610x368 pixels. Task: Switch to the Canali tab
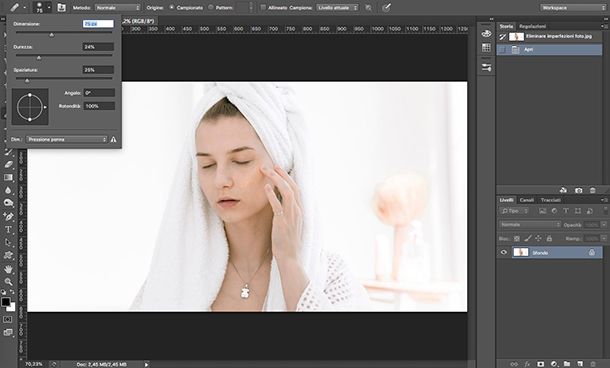click(527, 200)
